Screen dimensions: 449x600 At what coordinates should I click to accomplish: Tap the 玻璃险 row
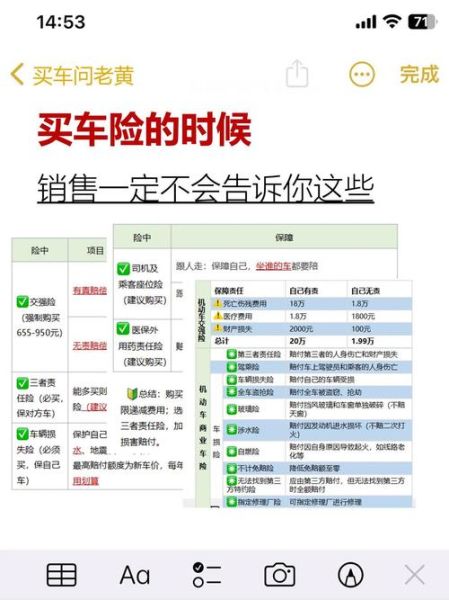318,409
